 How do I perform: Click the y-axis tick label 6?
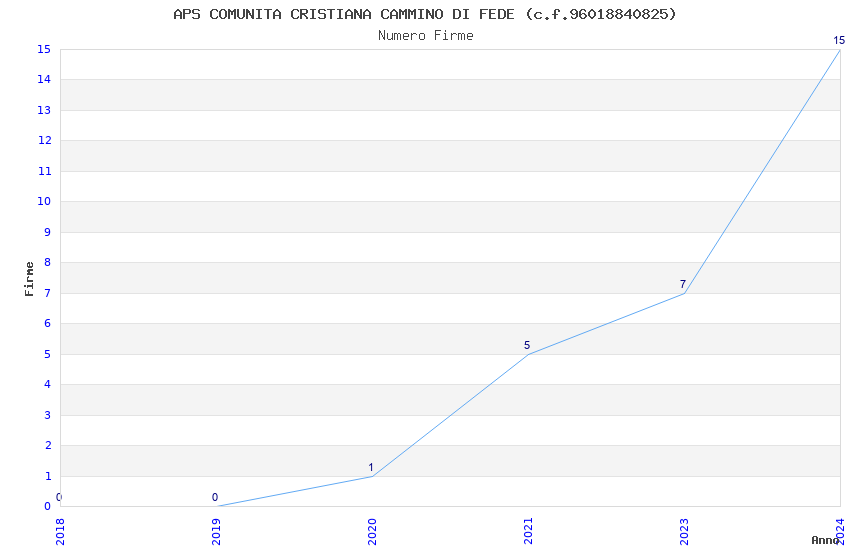click(x=48, y=323)
